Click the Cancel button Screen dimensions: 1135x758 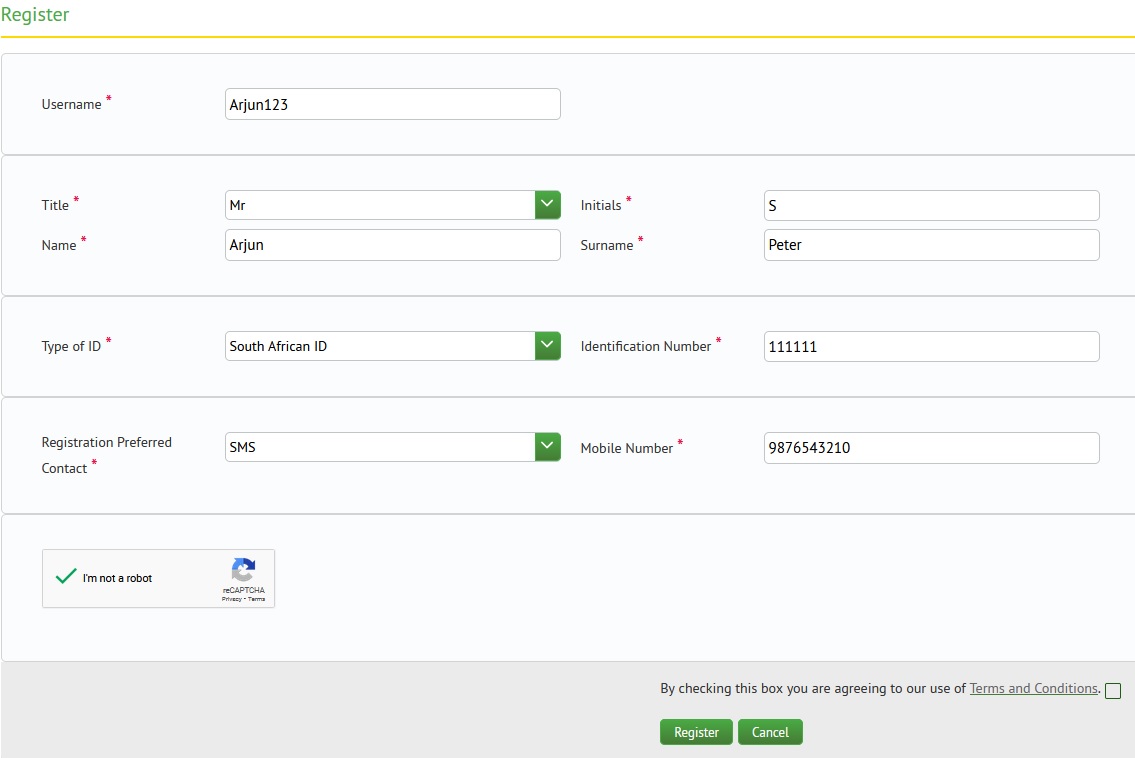pyautogui.click(x=770, y=732)
